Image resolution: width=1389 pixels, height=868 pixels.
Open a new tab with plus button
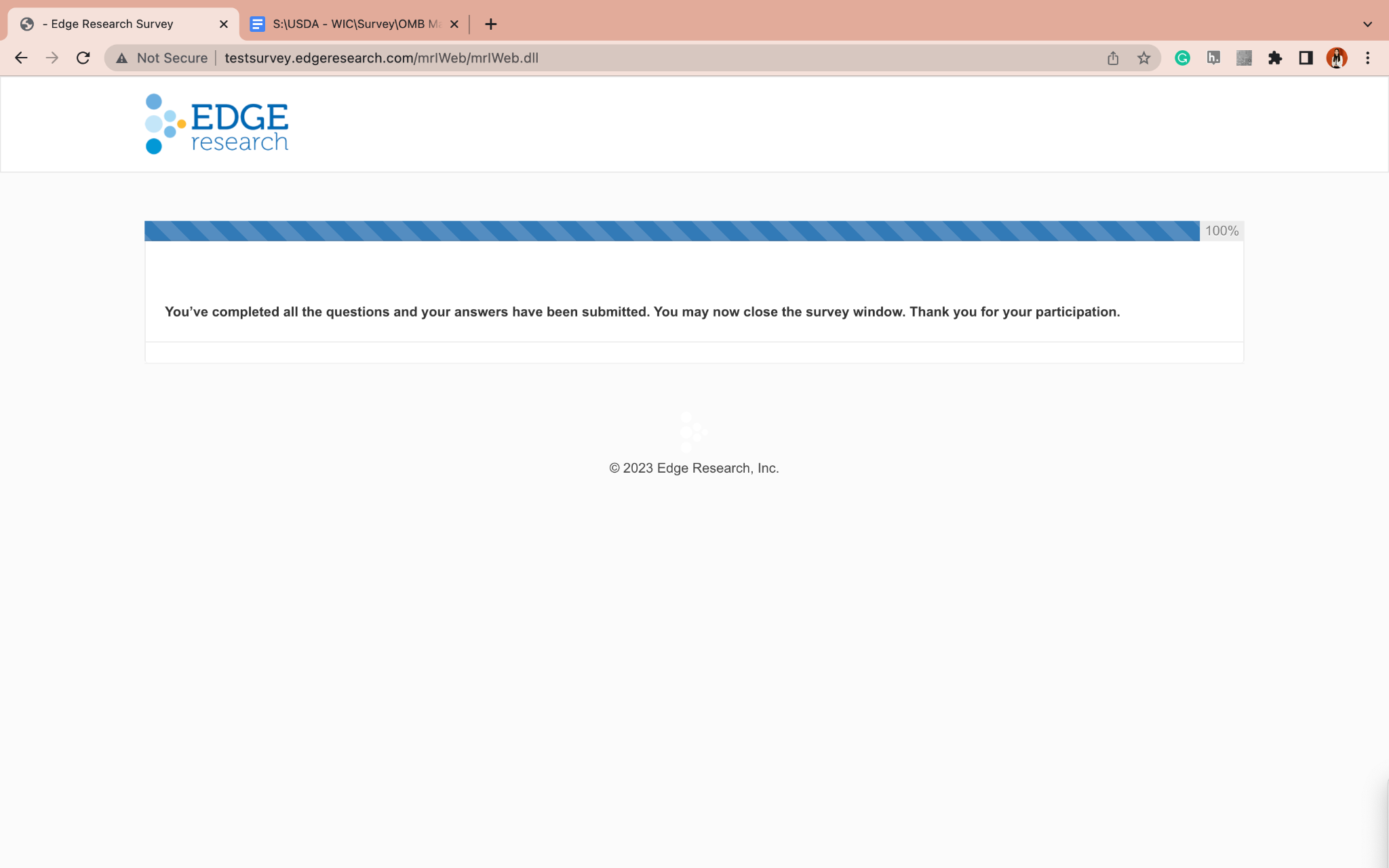tap(491, 24)
